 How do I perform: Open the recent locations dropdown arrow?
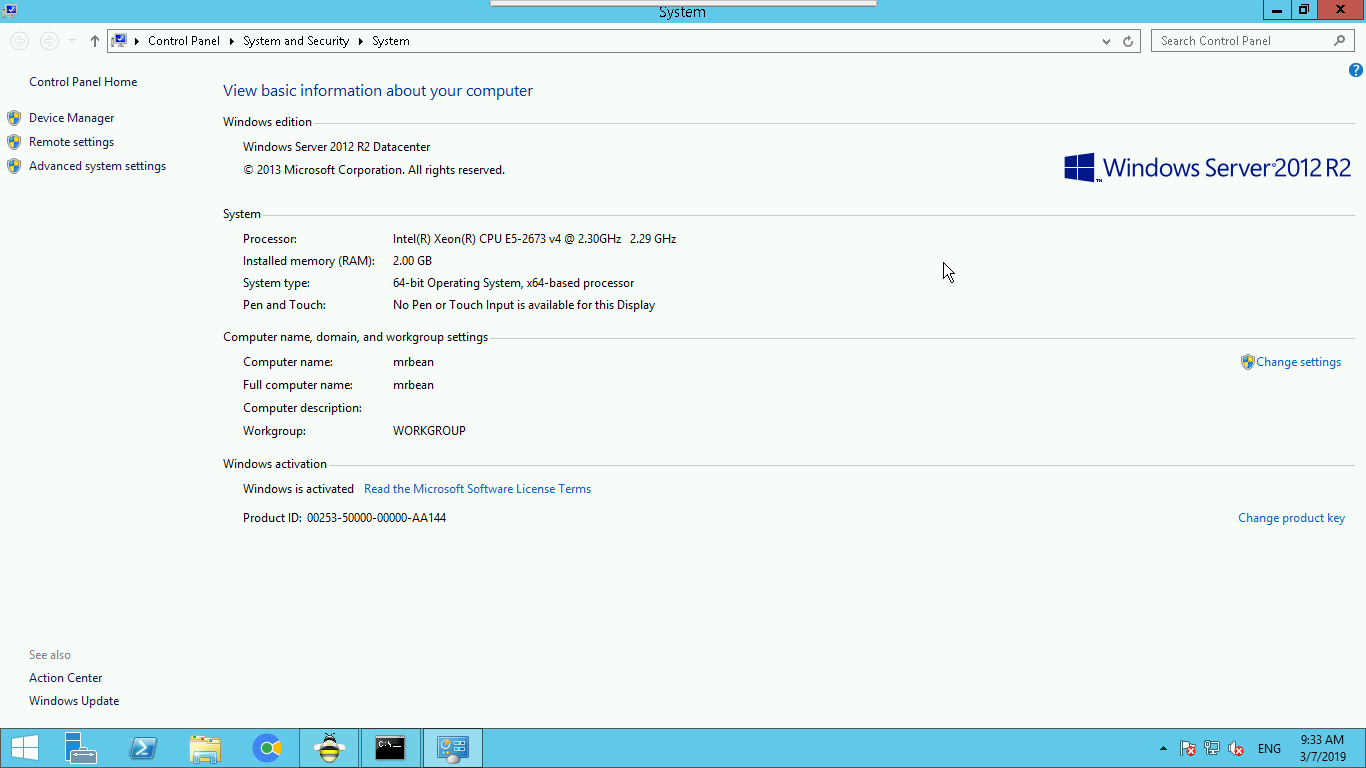73,41
